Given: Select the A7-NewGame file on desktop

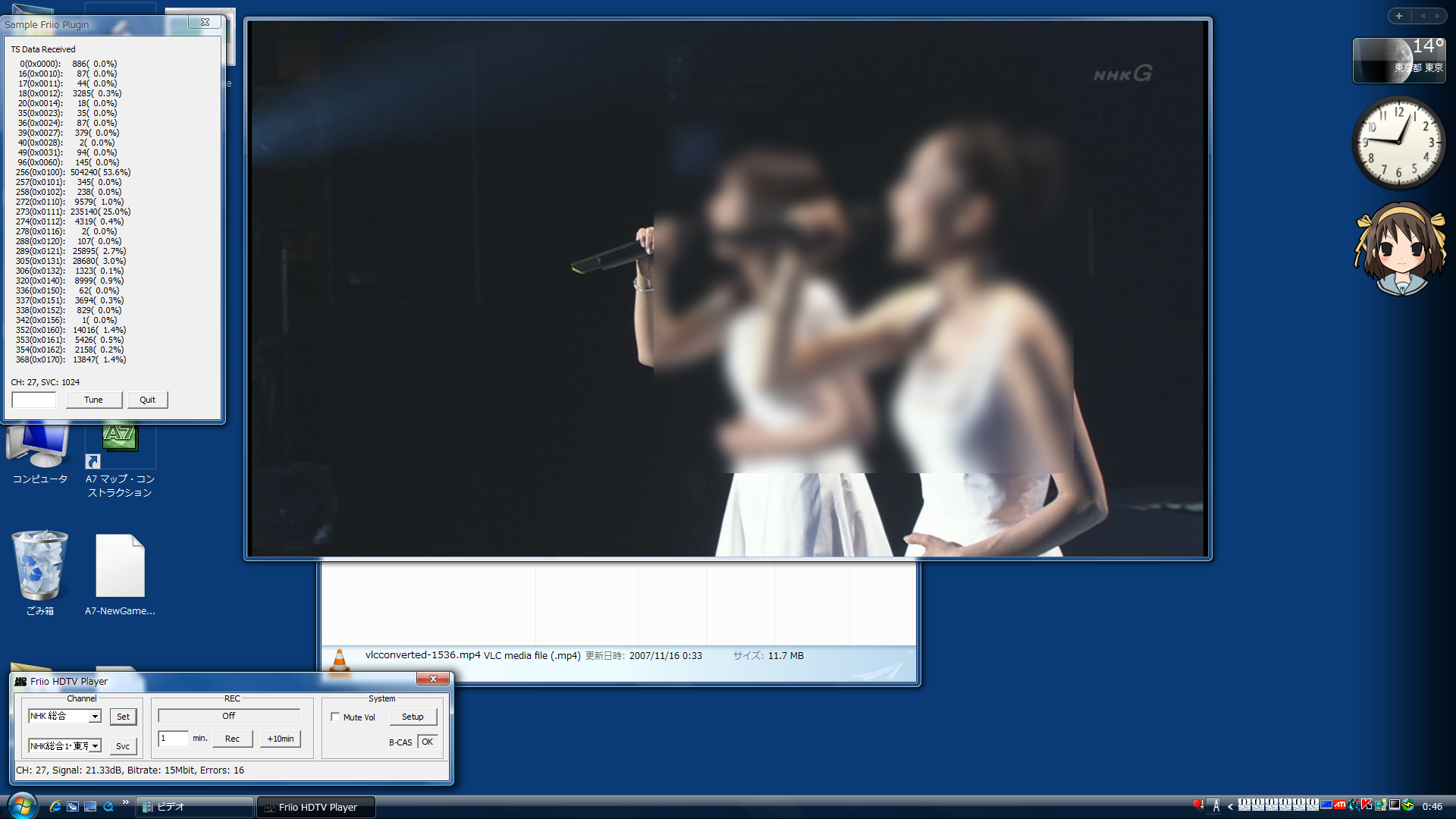Looking at the screenshot, I should (120, 574).
